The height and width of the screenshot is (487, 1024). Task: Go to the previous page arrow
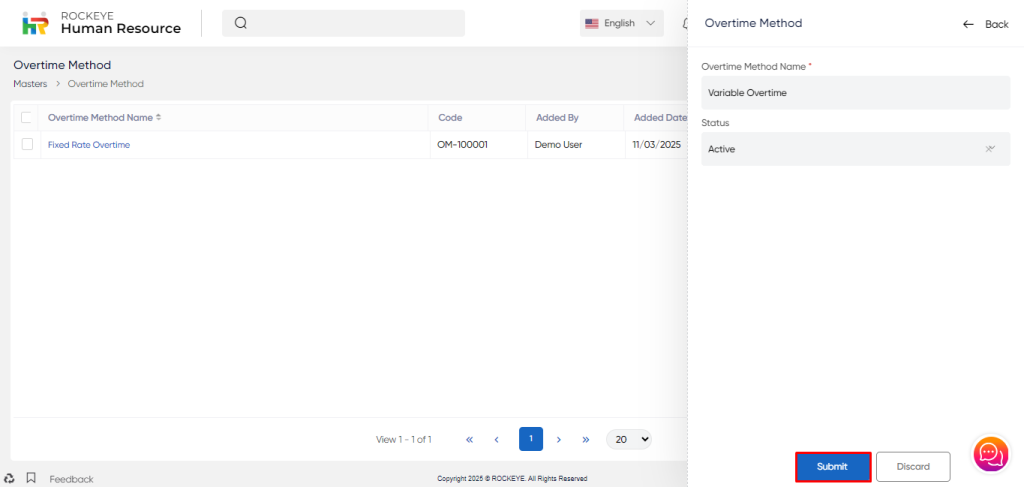tap(497, 439)
